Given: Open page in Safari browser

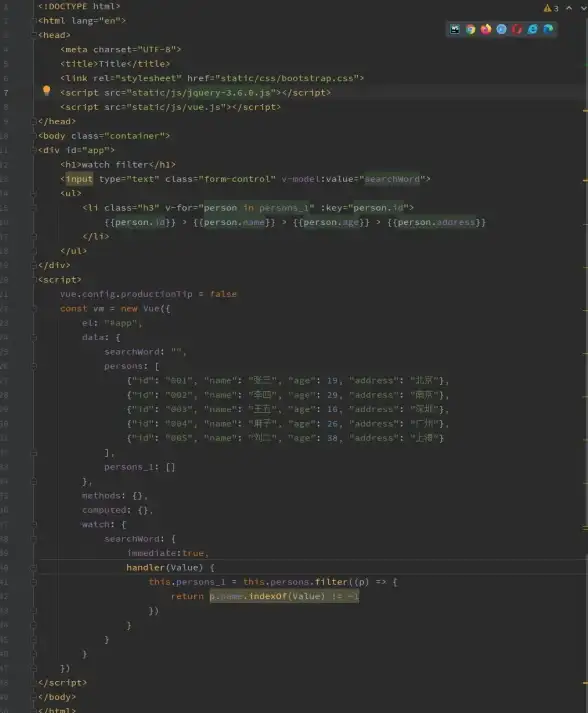Looking at the screenshot, I should click(x=501, y=30).
